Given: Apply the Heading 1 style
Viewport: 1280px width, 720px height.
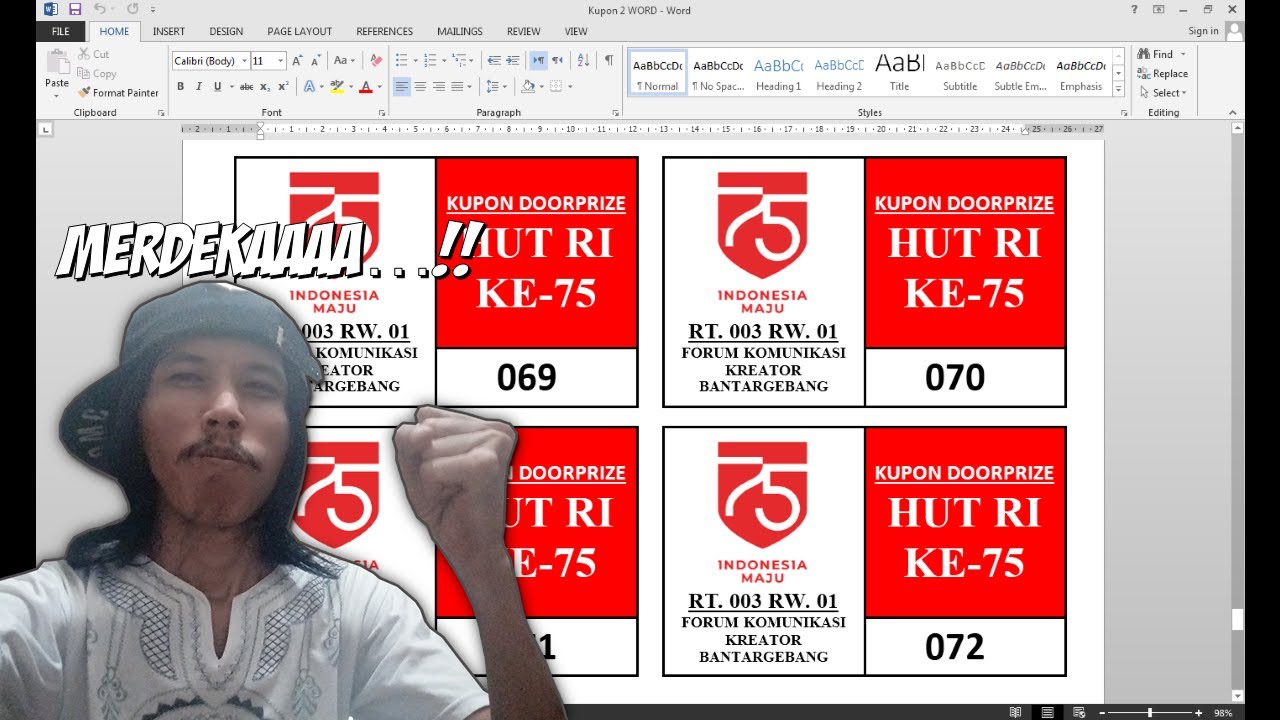Looking at the screenshot, I should [778, 73].
